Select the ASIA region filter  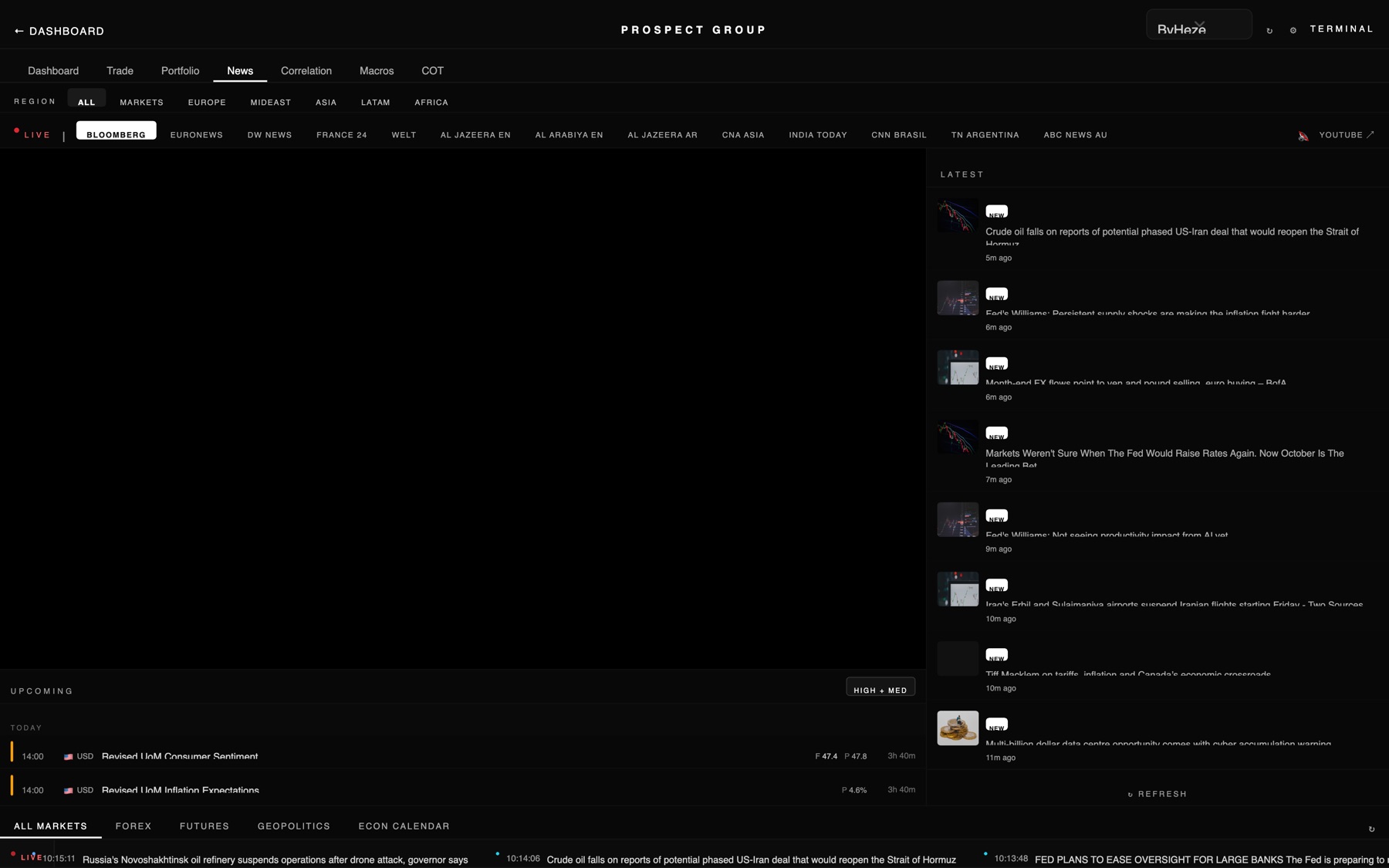point(326,102)
